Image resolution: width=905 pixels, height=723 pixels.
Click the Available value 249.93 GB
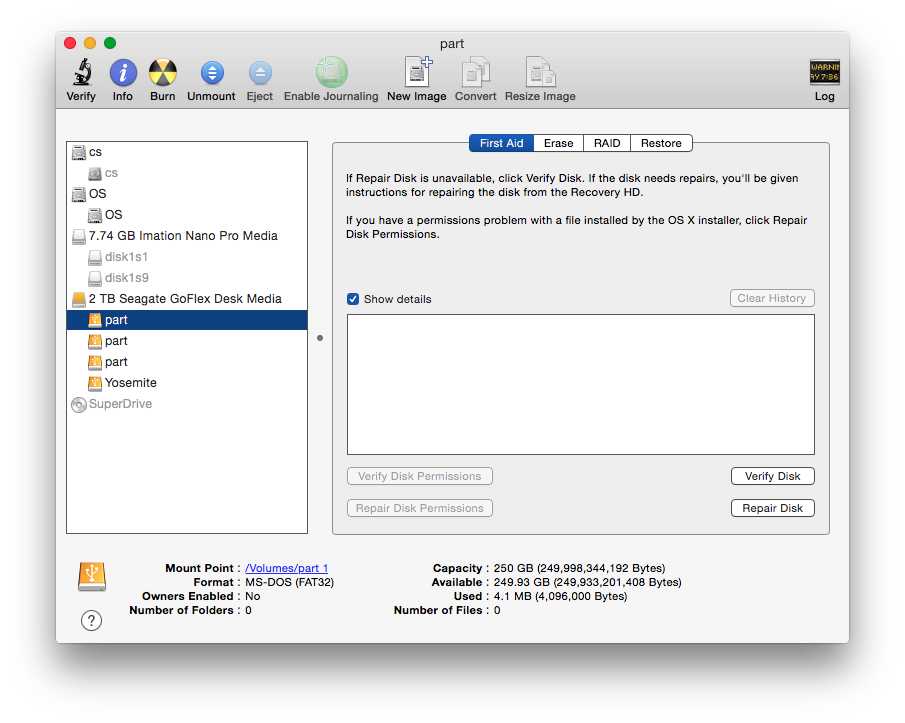coord(588,582)
